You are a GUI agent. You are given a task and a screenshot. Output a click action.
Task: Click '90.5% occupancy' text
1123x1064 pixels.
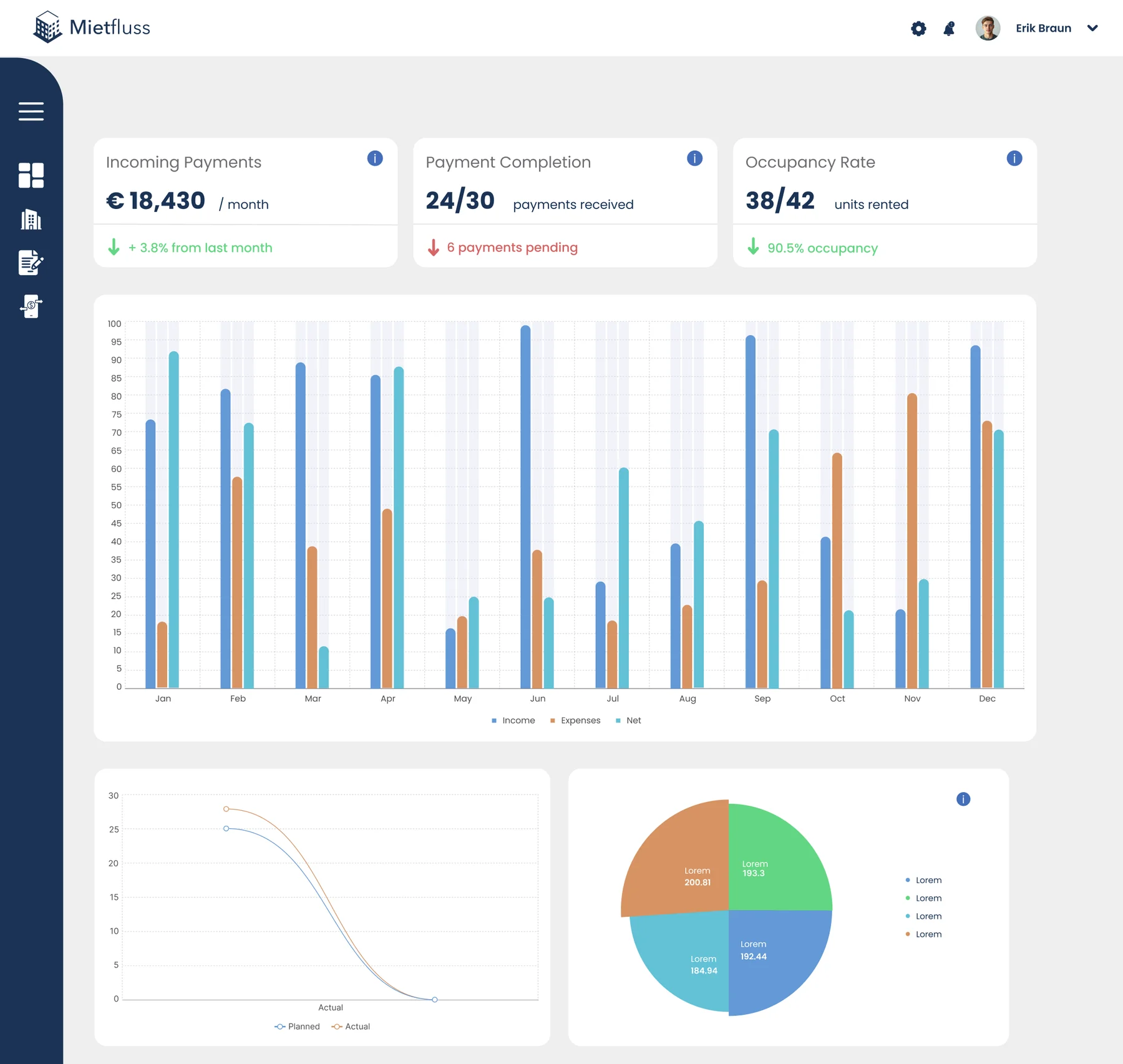822,248
